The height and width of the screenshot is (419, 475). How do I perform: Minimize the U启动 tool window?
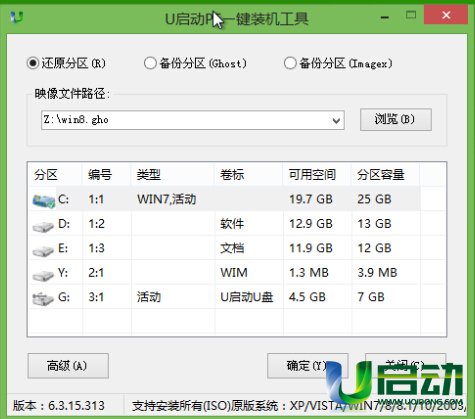pos(385,17)
